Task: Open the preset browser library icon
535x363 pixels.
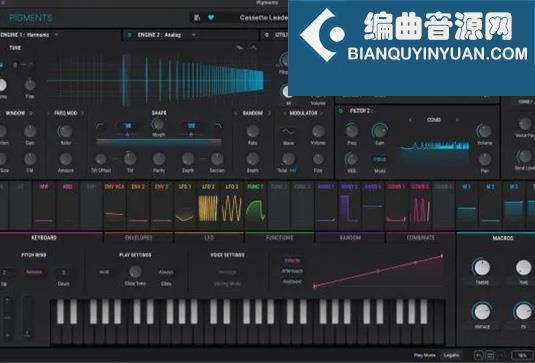Action: point(197,17)
